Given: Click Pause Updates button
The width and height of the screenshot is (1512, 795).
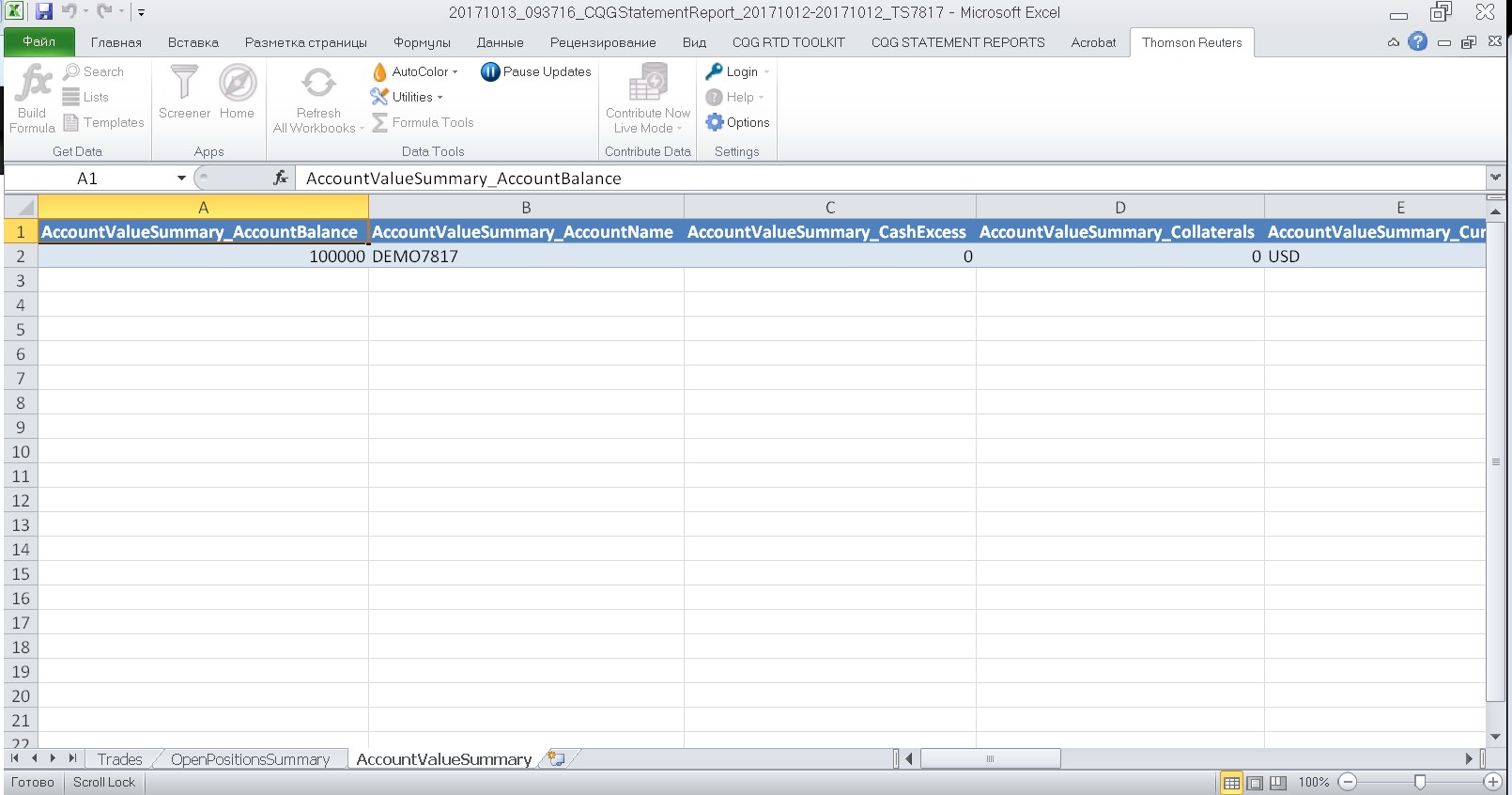Looking at the screenshot, I should (x=536, y=71).
